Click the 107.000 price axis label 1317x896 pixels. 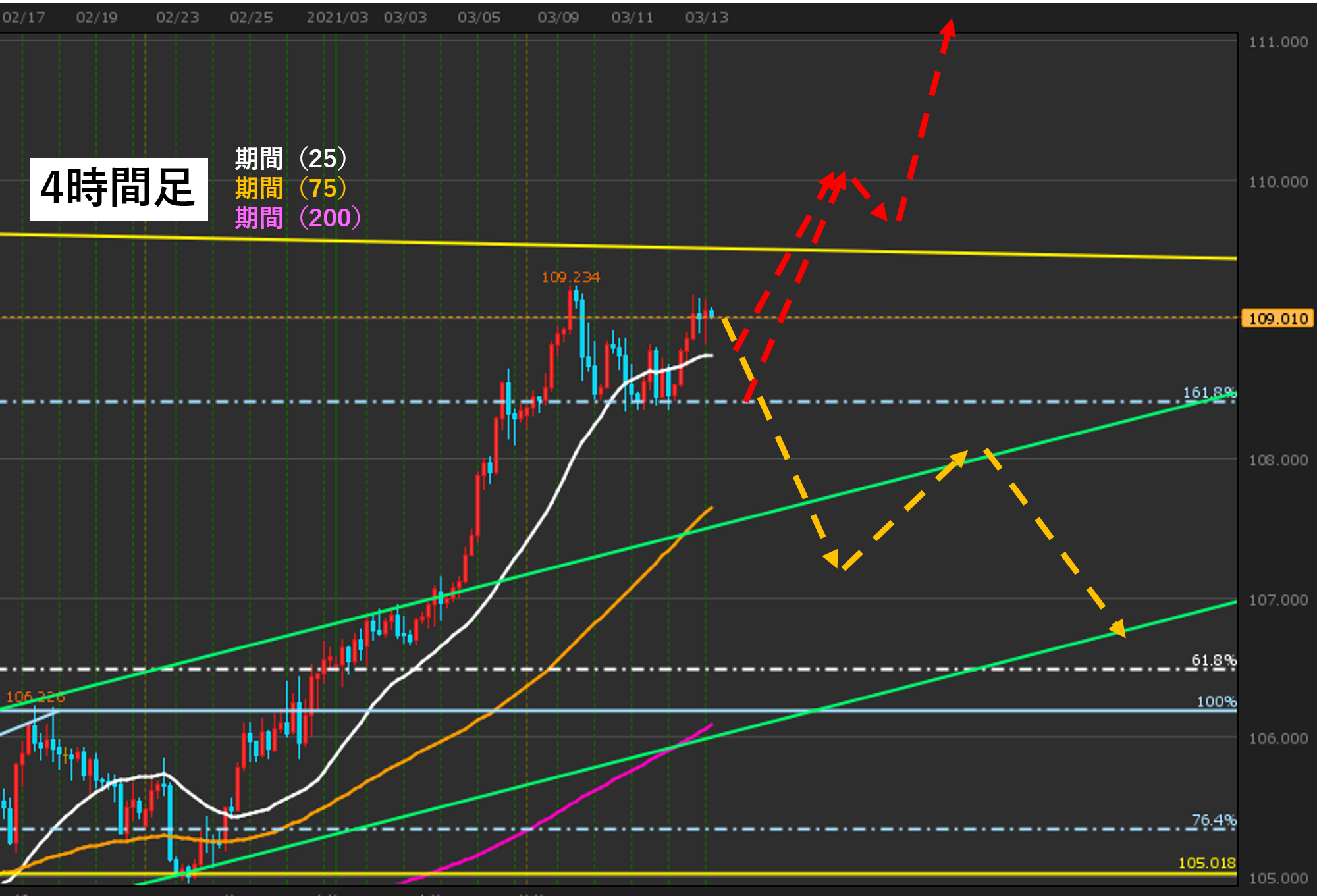click(x=1277, y=600)
